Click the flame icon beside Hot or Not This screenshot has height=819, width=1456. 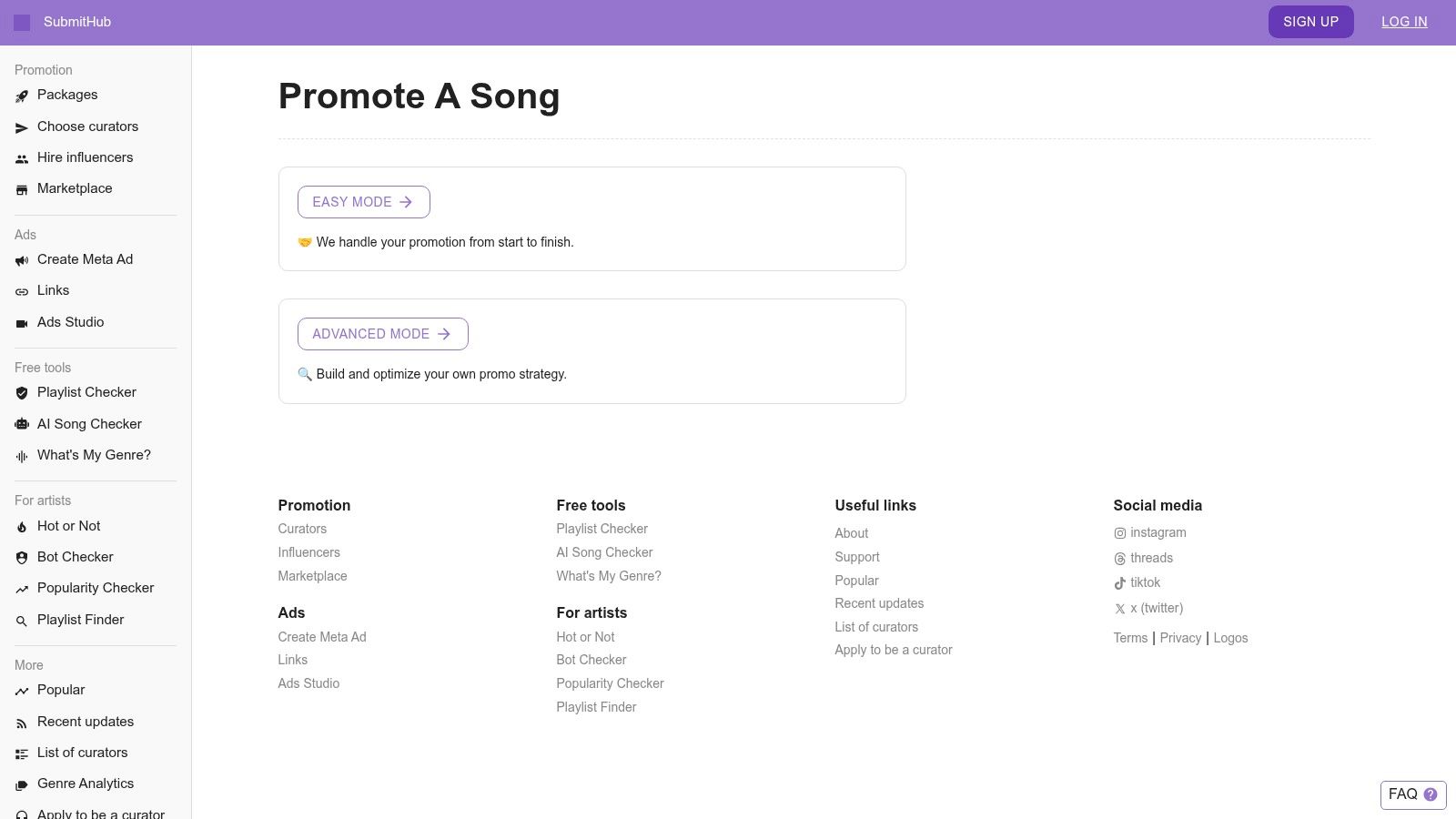click(x=22, y=527)
